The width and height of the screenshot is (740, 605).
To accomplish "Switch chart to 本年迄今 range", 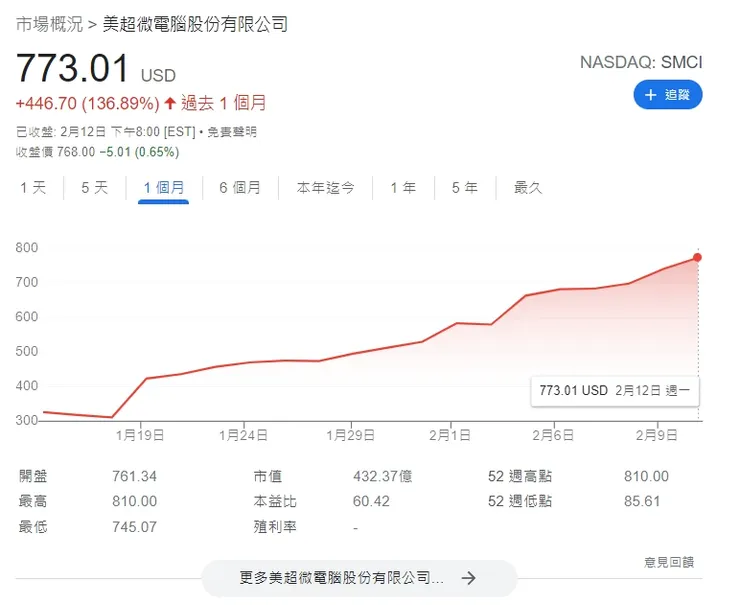I will [x=325, y=188].
